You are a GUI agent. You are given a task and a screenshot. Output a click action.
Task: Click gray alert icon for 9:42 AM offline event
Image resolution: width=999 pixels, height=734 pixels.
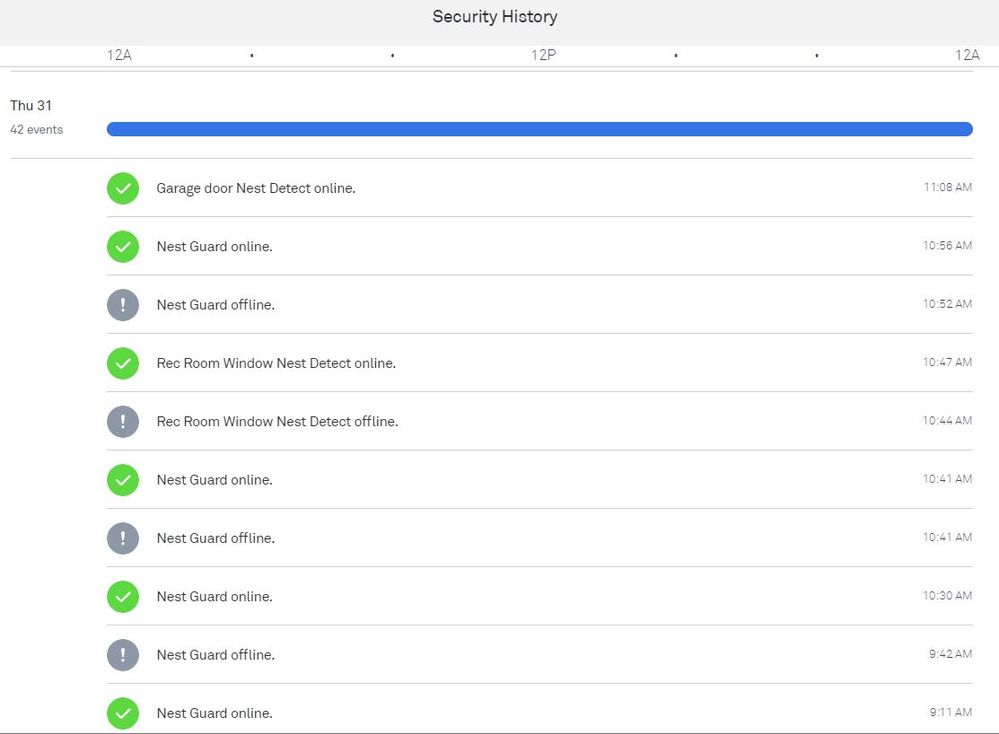(x=123, y=655)
